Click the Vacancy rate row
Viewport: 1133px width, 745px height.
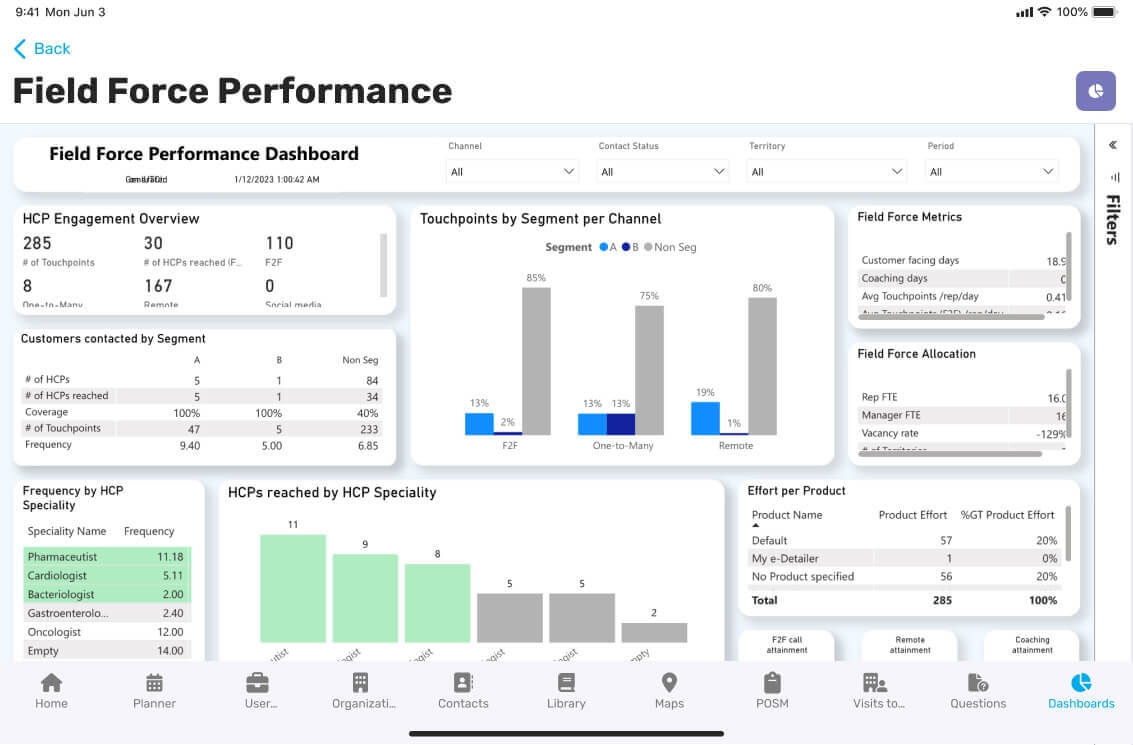pyautogui.click(x=962, y=434)
